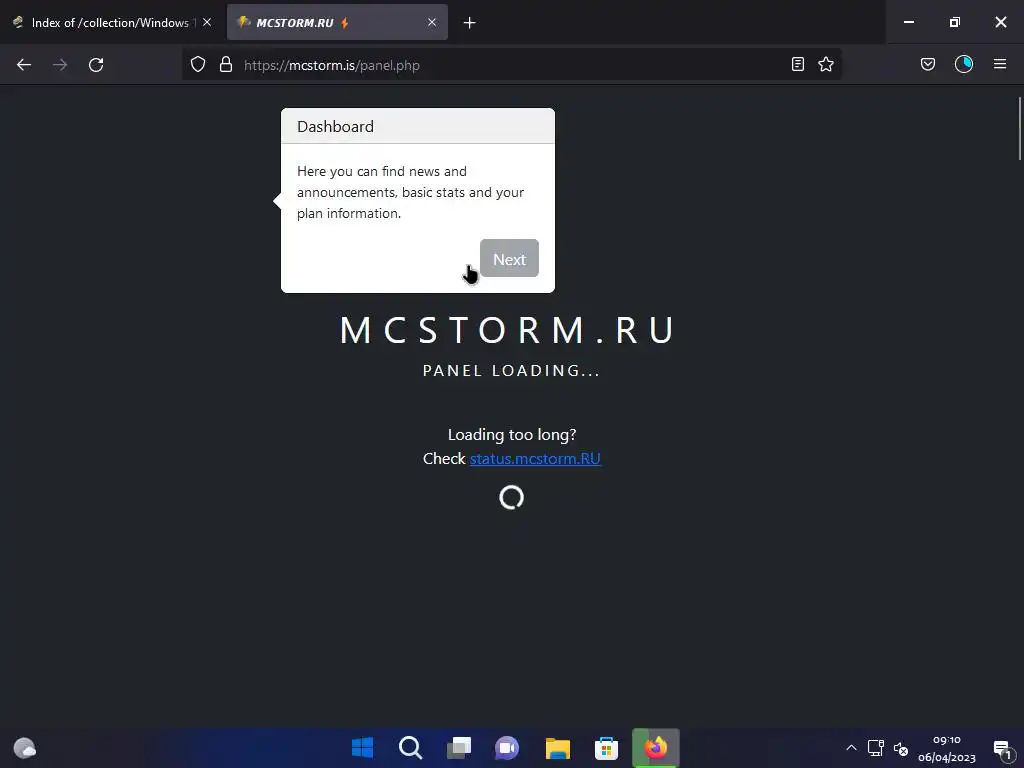The image size is (1024, 768).
Task: Open tracking protection shield icon
Action: 198,65
